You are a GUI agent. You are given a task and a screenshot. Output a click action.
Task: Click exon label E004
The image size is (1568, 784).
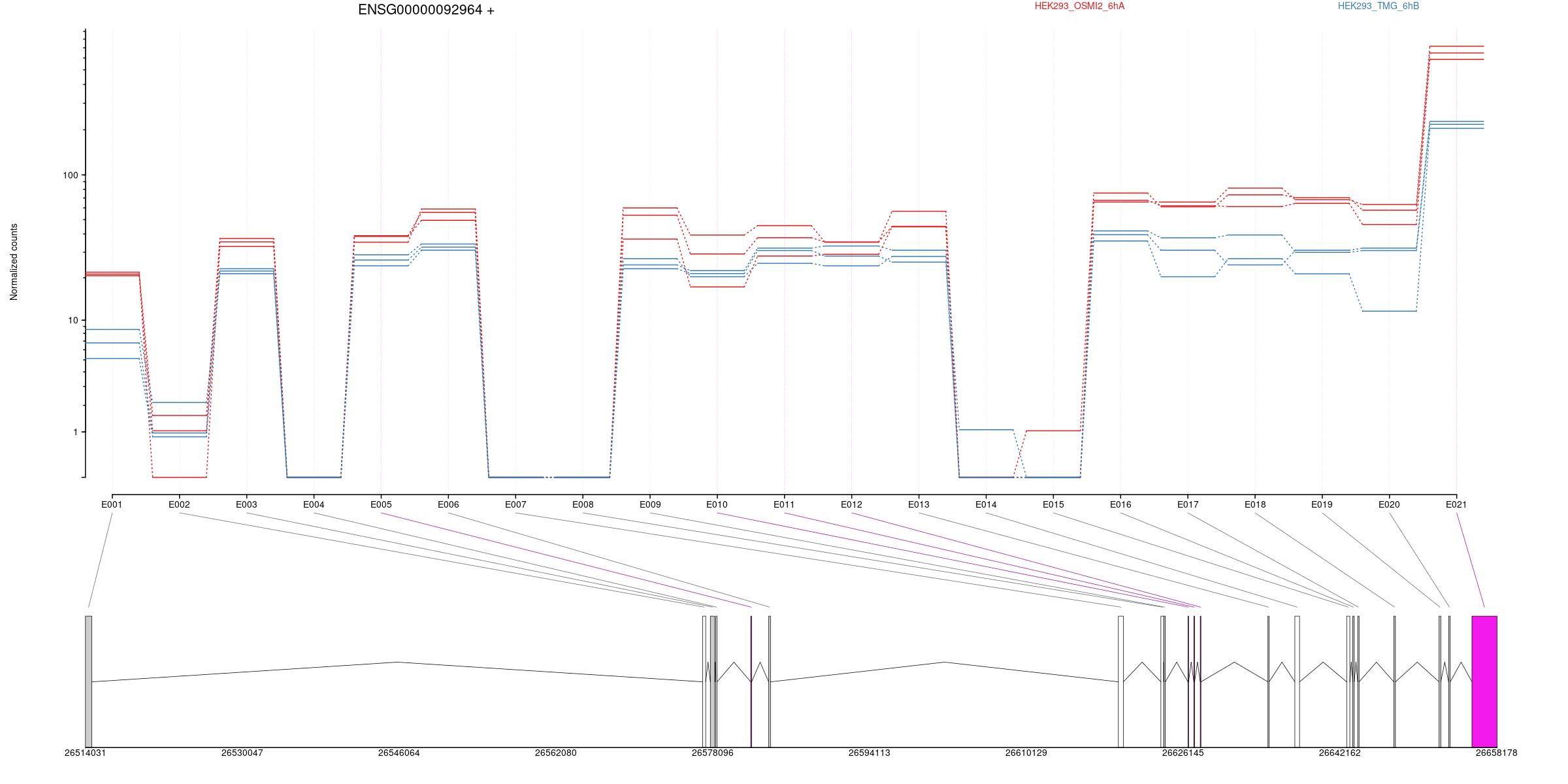(x=314, y=505)
